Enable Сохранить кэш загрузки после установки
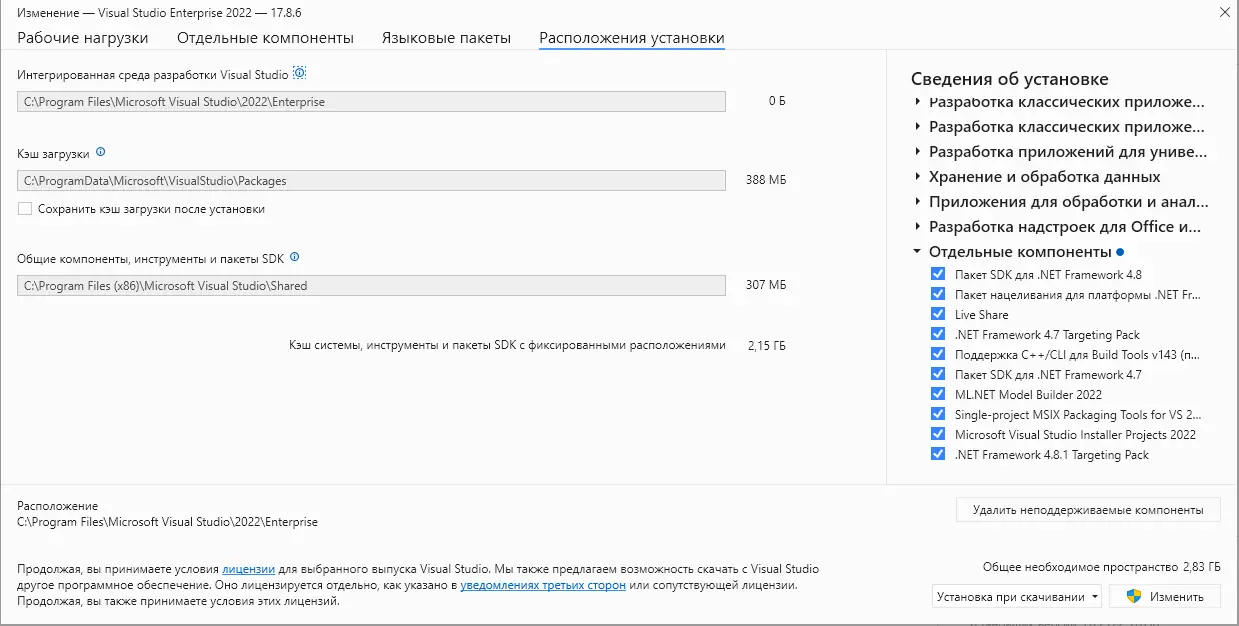The height and width of the screenshot is (626, 1239). (24, 209)
